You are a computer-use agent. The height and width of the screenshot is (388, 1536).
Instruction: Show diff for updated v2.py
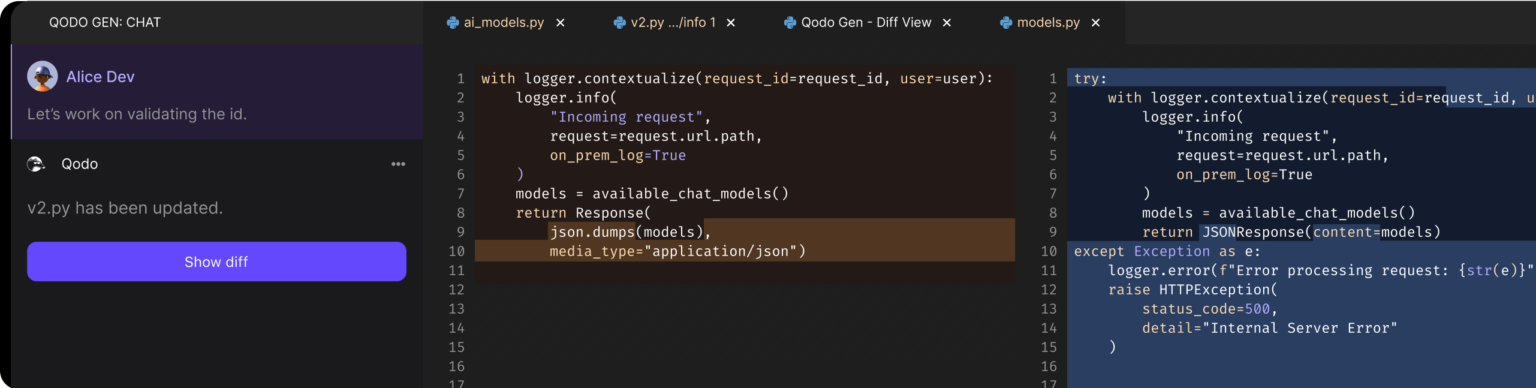click(x=216, y=262)
